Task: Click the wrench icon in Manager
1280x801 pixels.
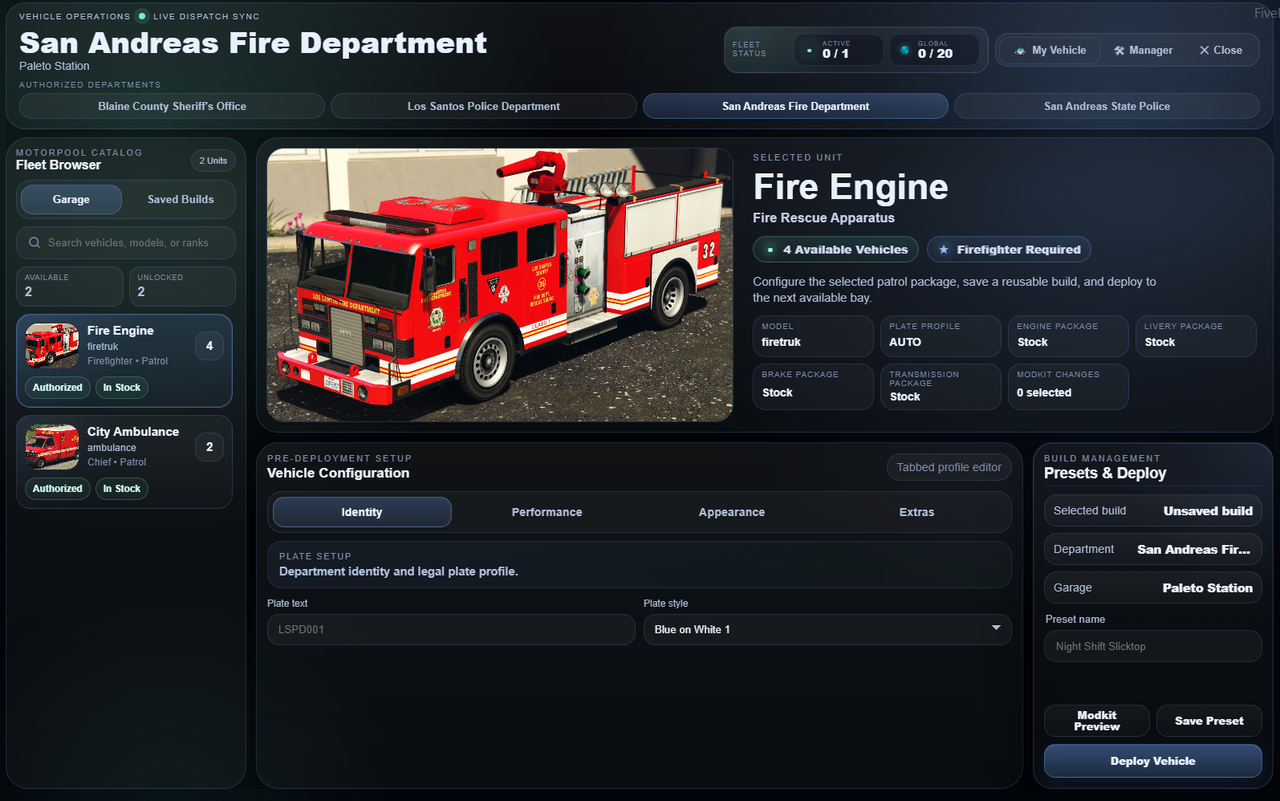Action: coord(1119,50)
